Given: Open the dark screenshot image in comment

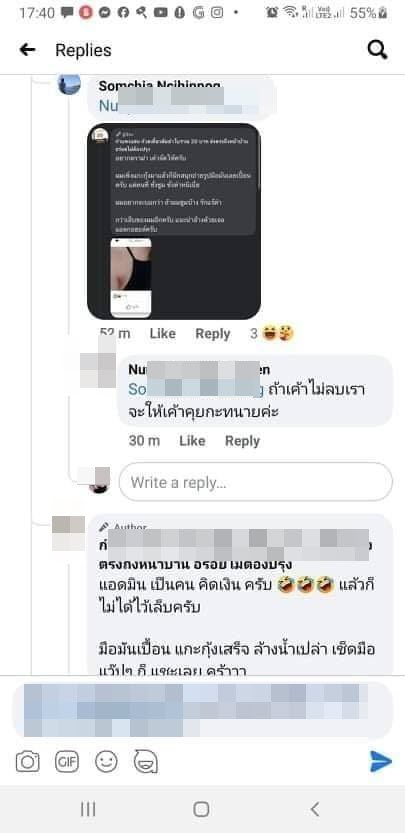Looking at the screenshot, I should point(174,221).
